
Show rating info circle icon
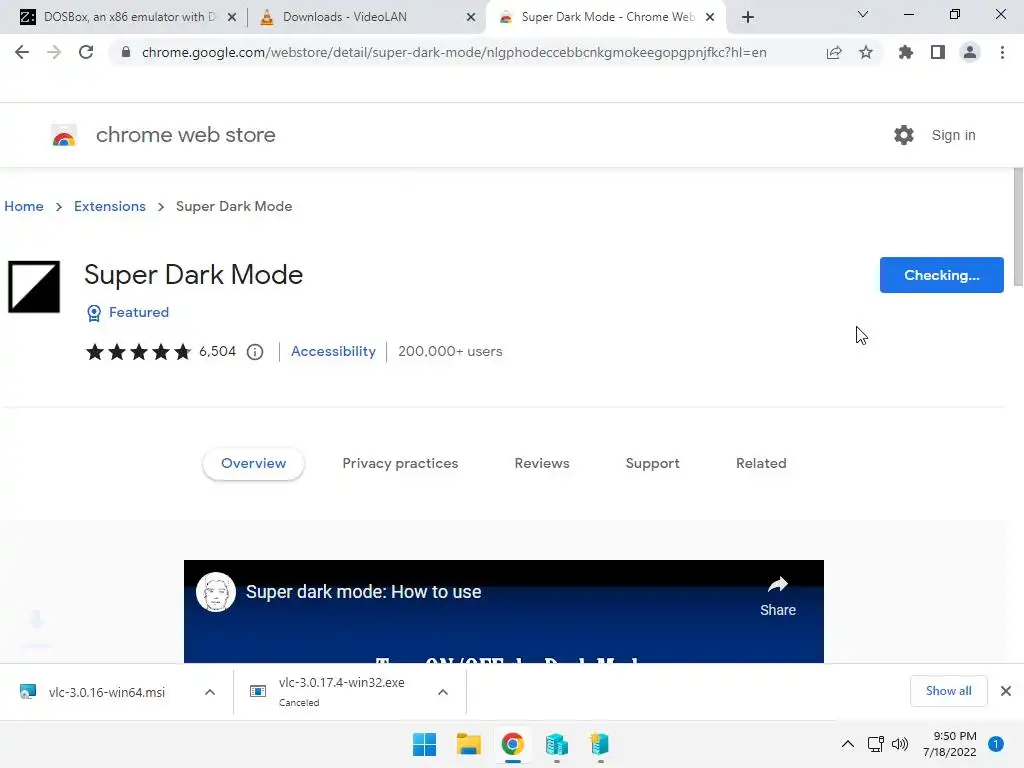pyautogui.click(x=255, y=352)
